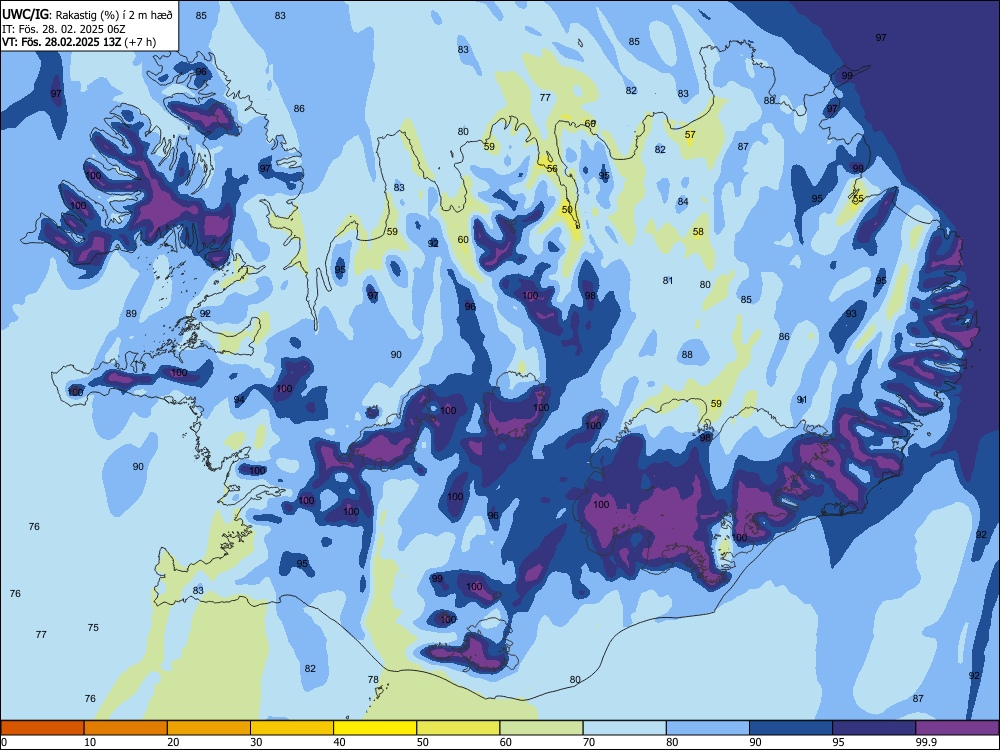Click the map value '57' in the northeast
1000x750 pixels.
tap(690, 135)
